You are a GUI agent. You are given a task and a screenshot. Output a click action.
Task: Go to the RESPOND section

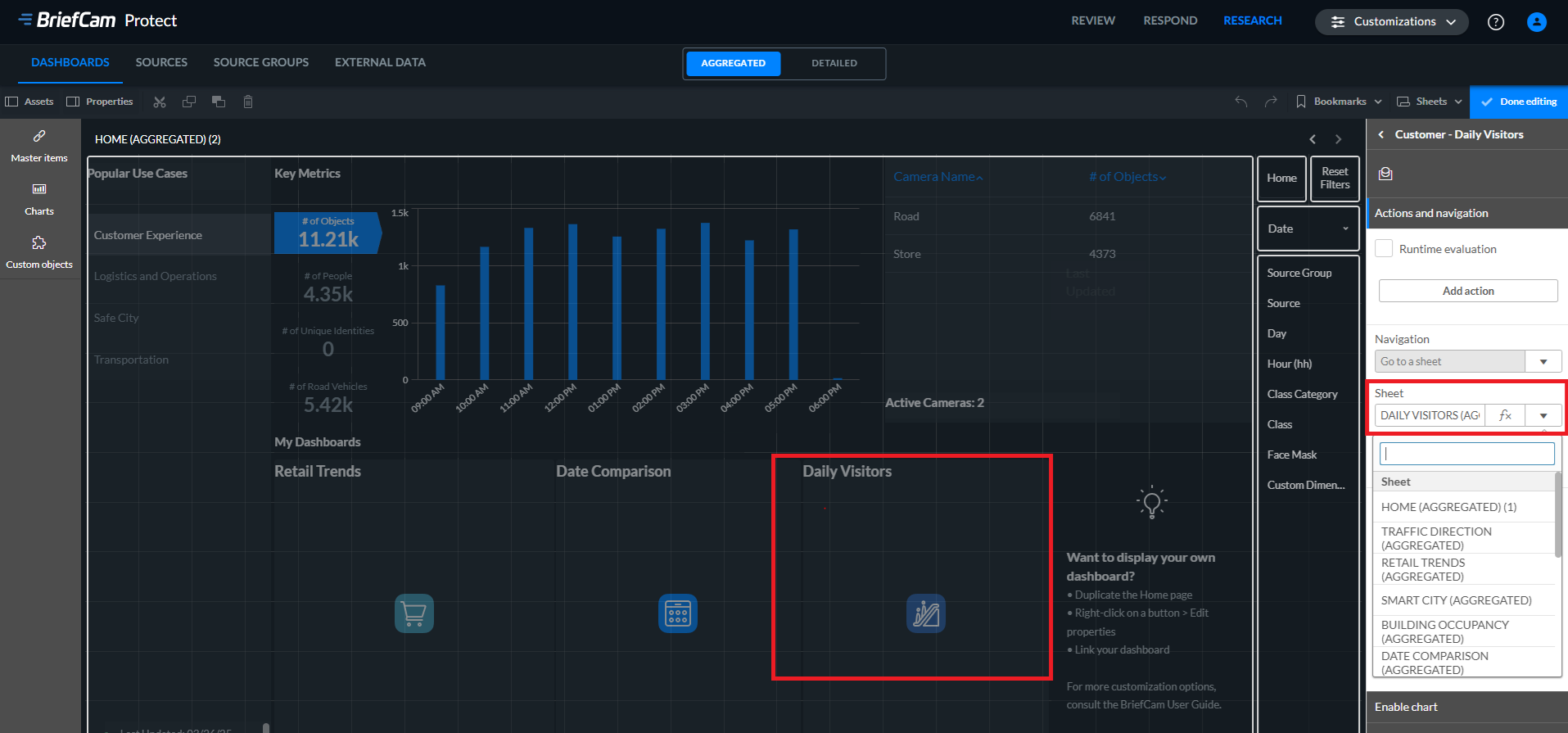tap(1170, 20)
